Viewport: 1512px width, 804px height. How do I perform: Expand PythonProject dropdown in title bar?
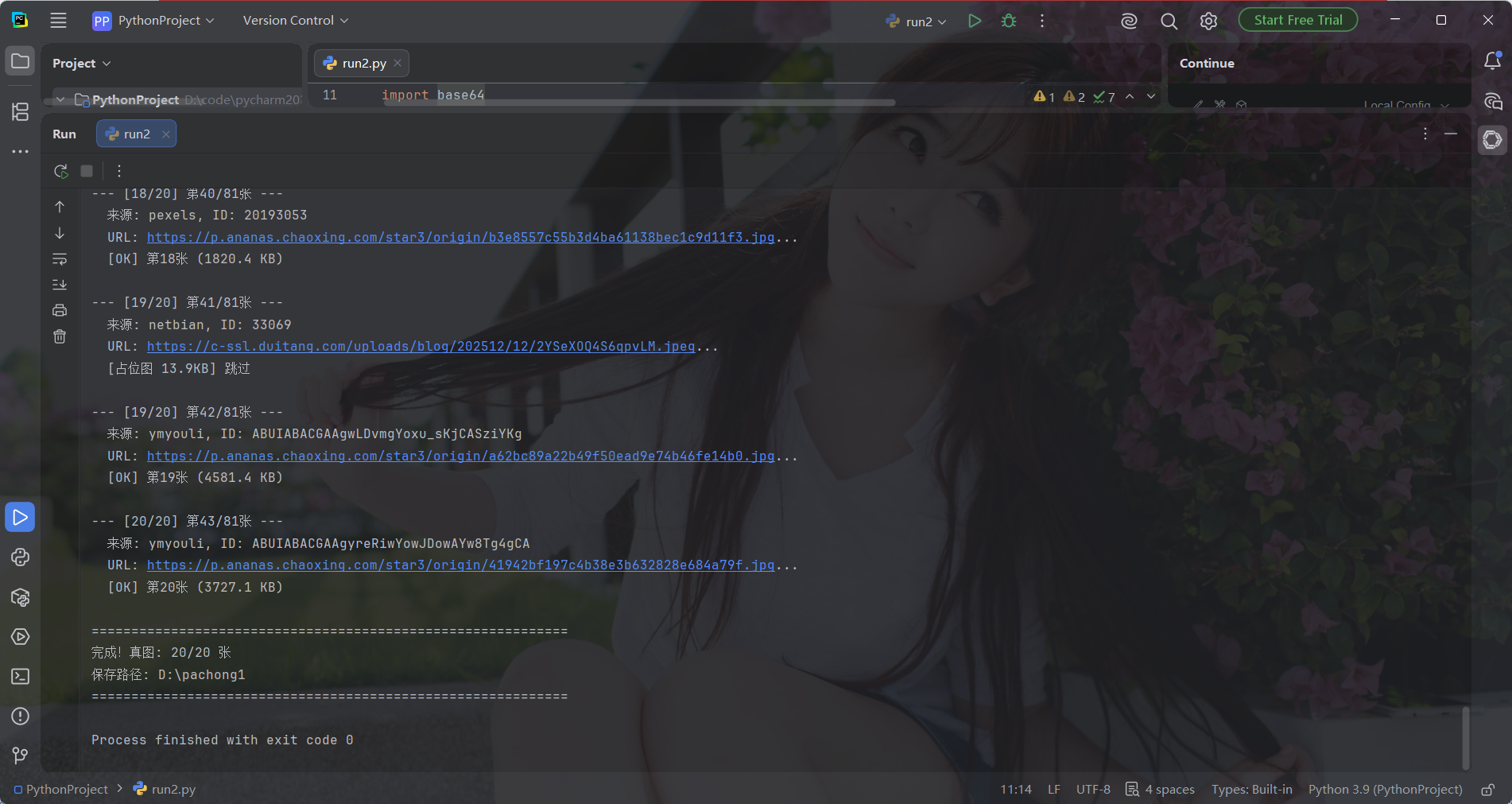[153, 21]
